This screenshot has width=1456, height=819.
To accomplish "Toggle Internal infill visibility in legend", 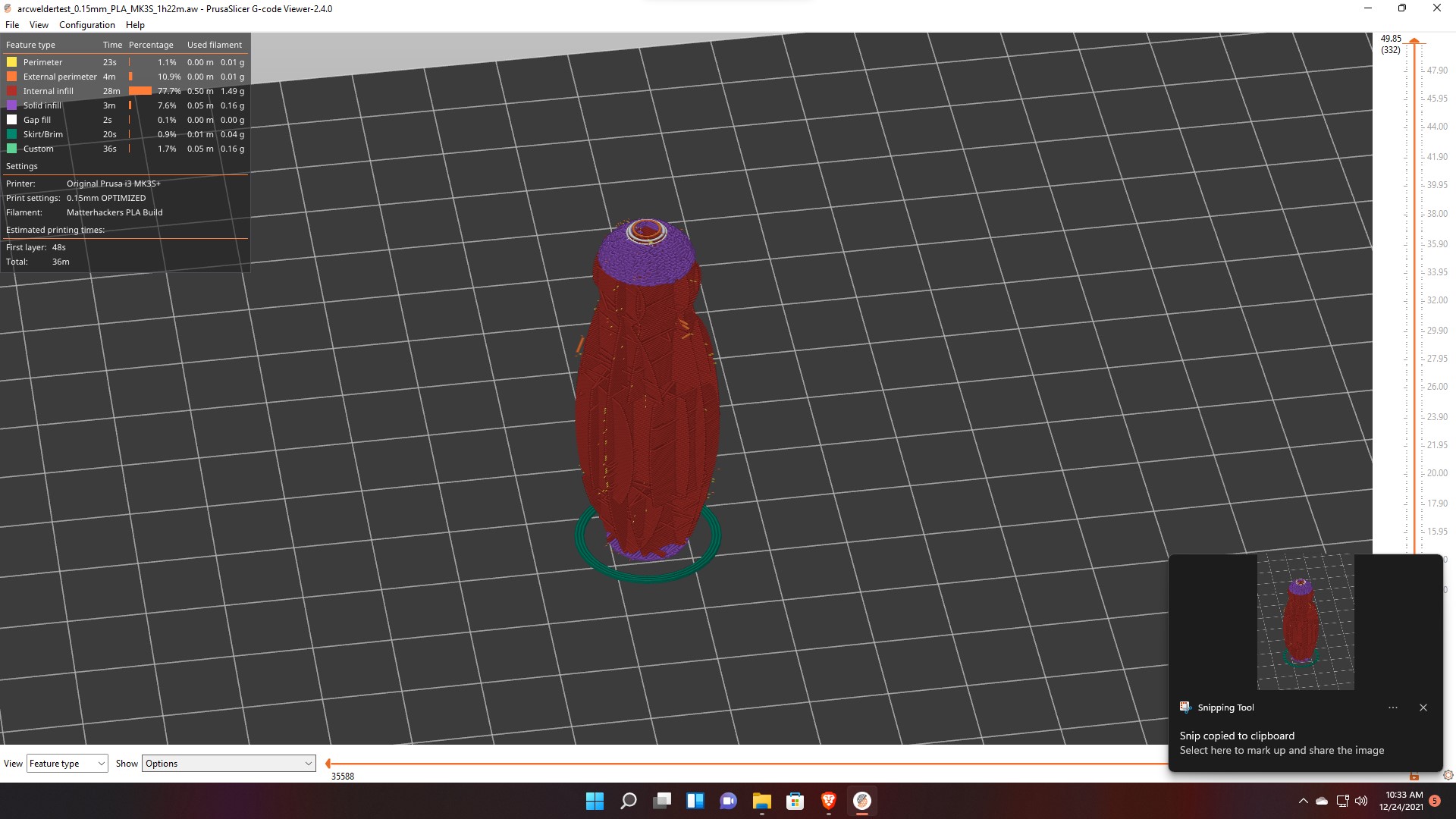I will coord(48,91).
